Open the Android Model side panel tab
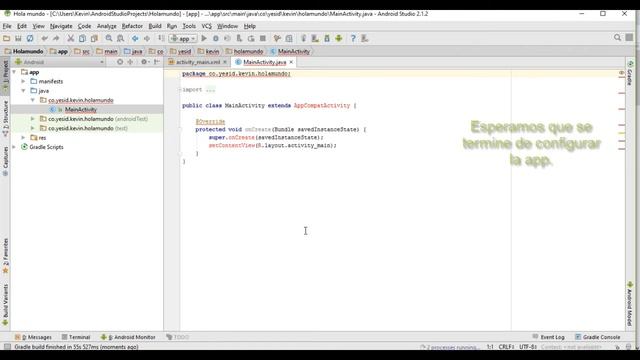 point(630,304)
